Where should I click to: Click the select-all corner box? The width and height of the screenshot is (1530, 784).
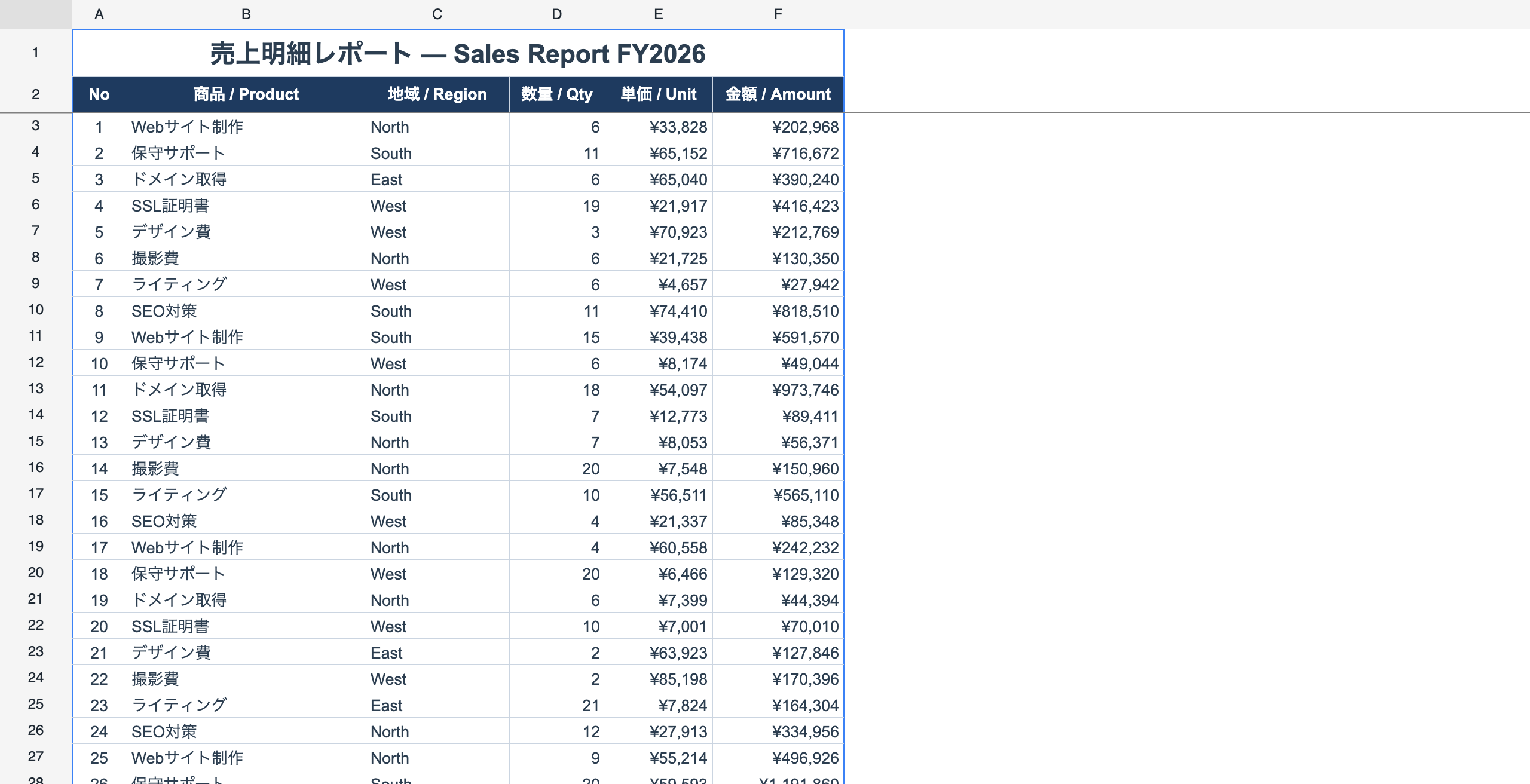tap(36, 14)
